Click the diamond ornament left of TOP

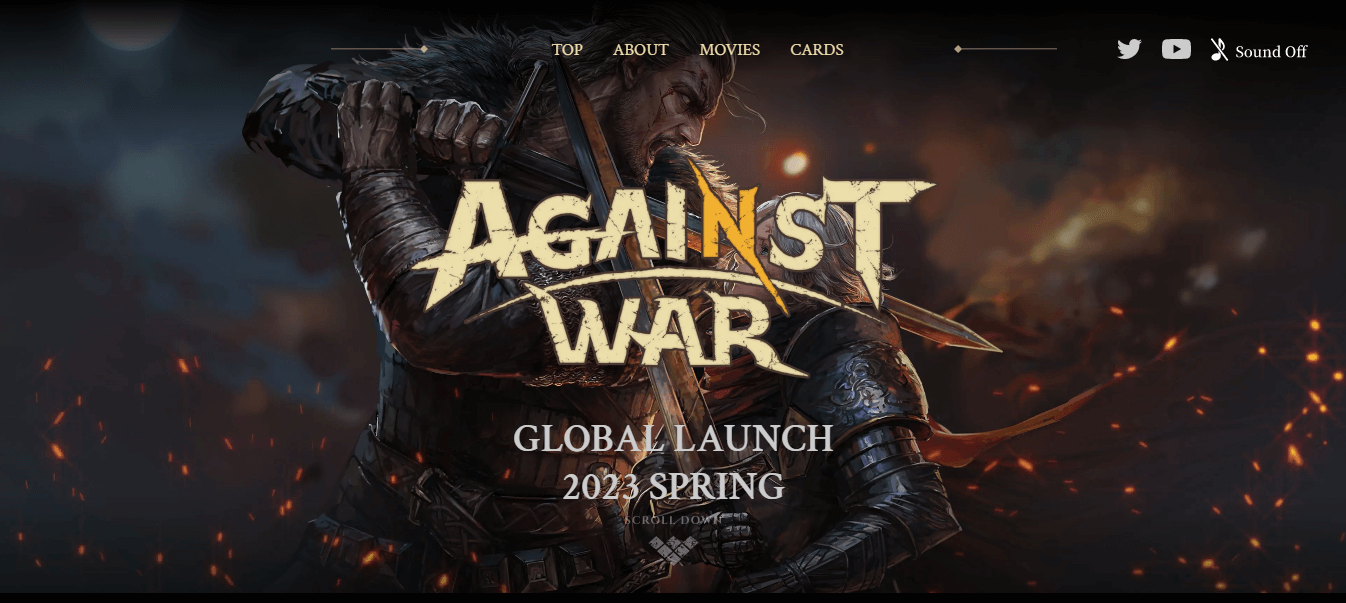click(x=424, y=49)
